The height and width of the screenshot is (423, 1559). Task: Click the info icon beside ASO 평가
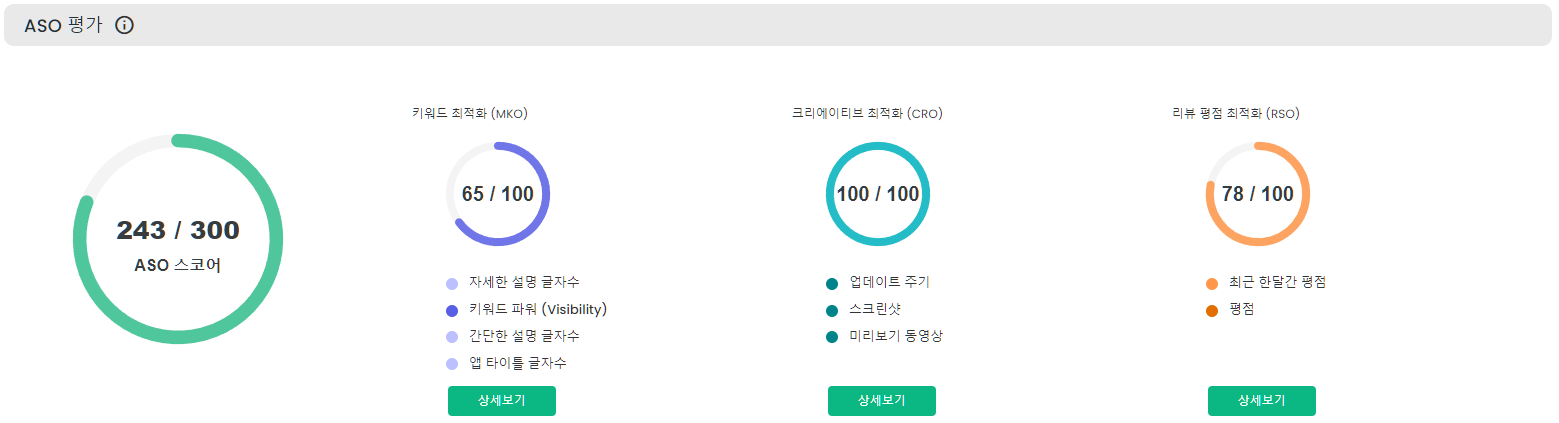pyautogui.click(x=125, y=25)
